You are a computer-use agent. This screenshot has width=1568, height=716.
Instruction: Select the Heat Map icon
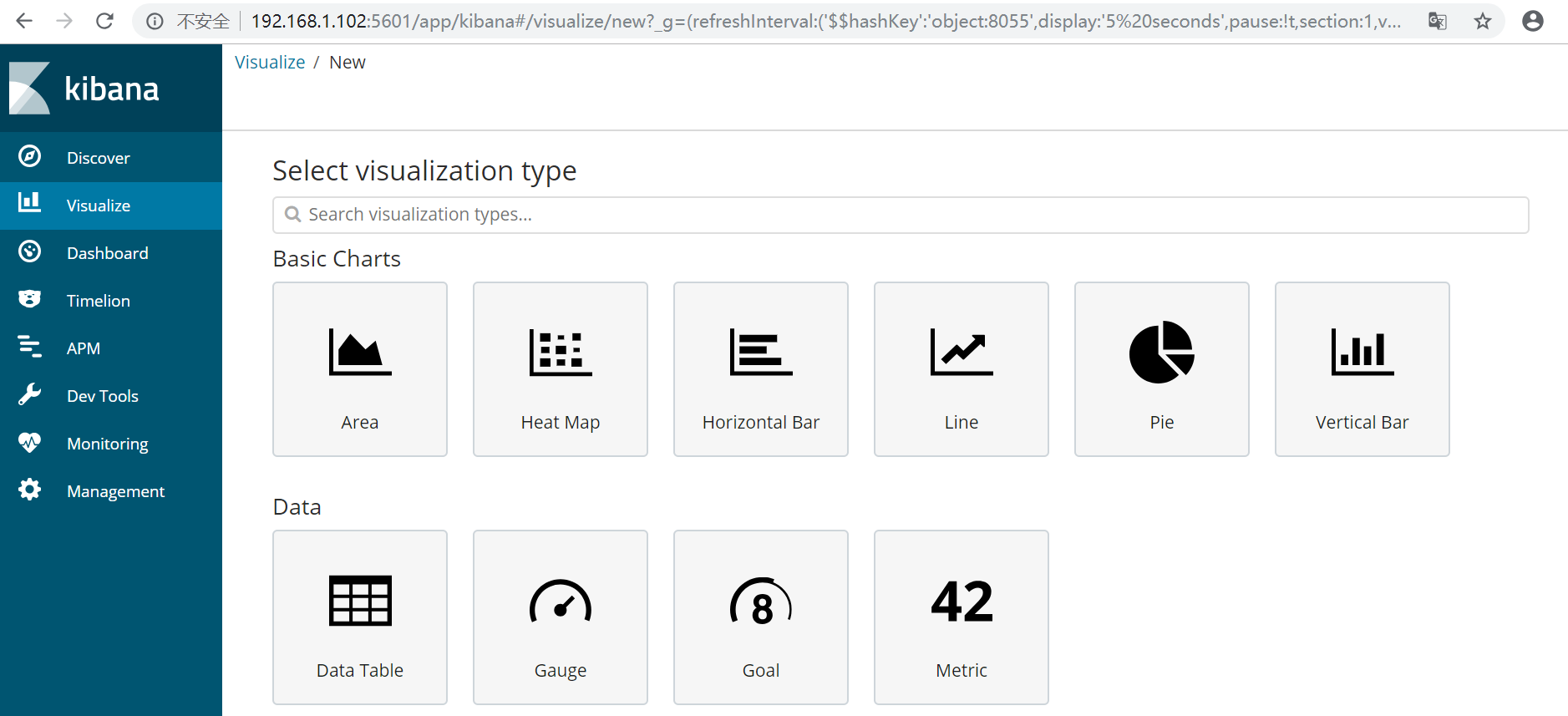(561, 352)
